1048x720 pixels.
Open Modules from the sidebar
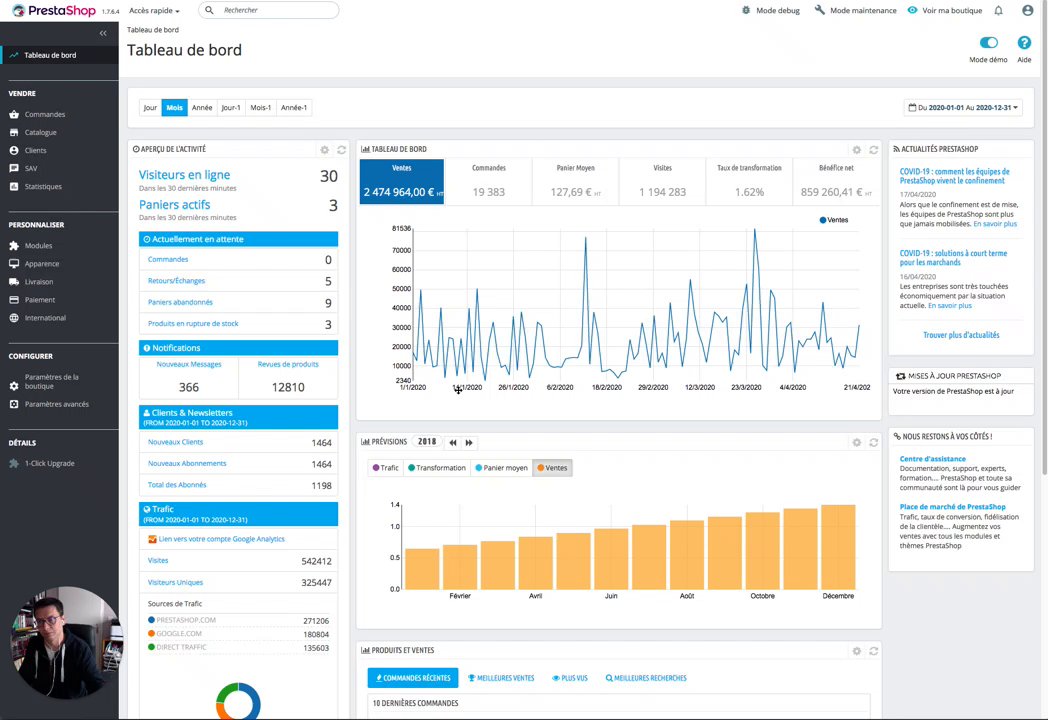(38, 246)
